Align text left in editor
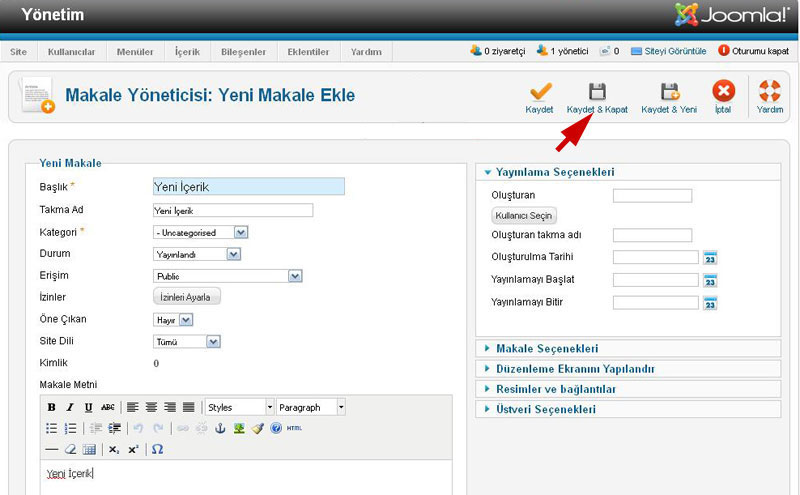Screen dimensions: 800x495 [133, 407]
